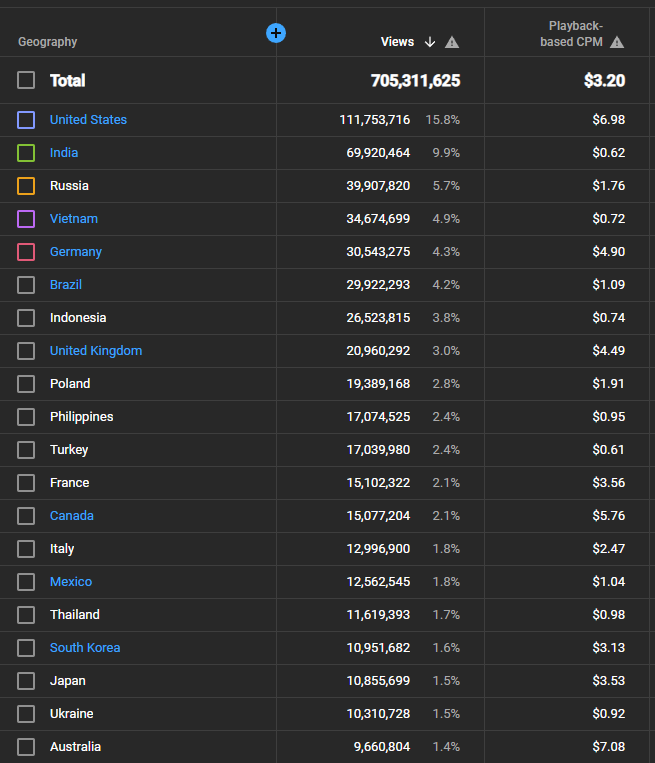The width and height of the screenshot is (655, 763).
Task: Select the Australia row label
Action: (x=75, y=747)
